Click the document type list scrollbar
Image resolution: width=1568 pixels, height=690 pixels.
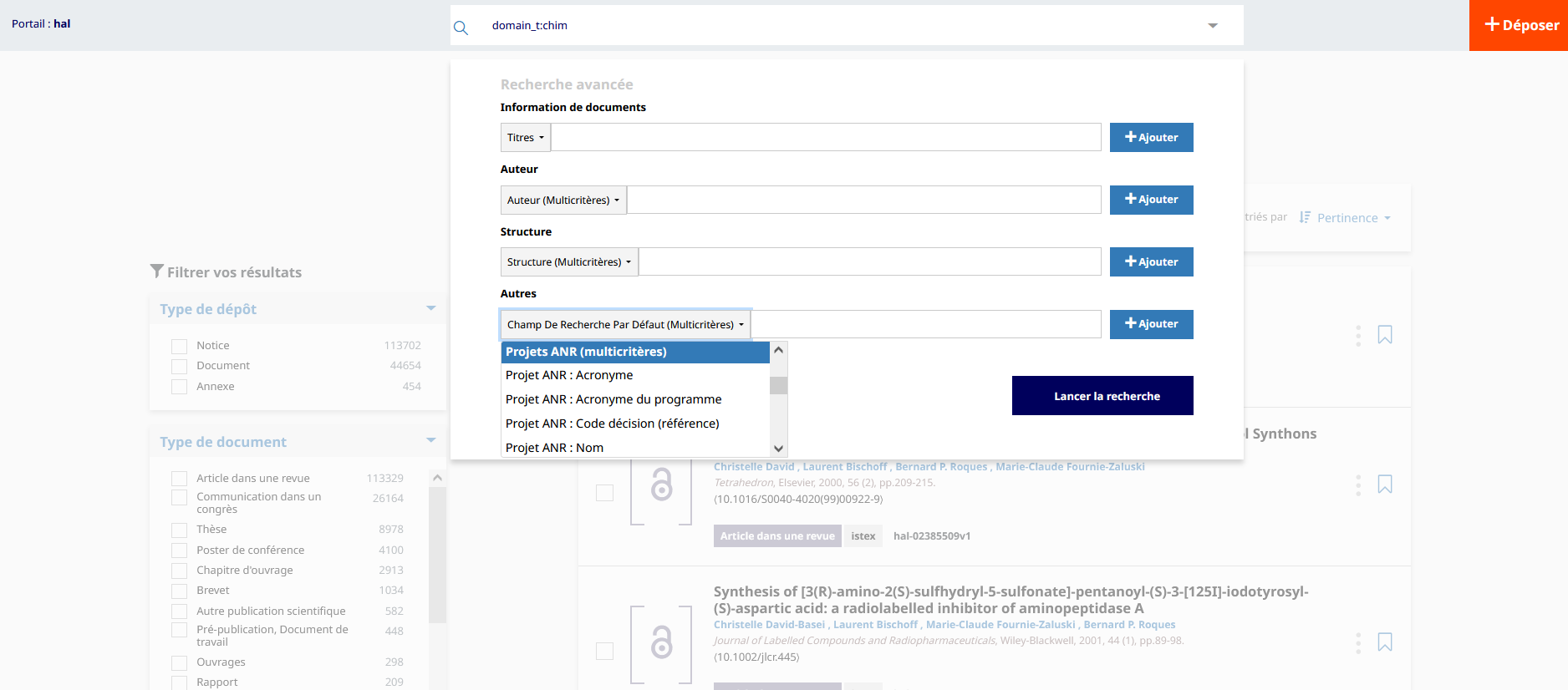tap(437, 556)
